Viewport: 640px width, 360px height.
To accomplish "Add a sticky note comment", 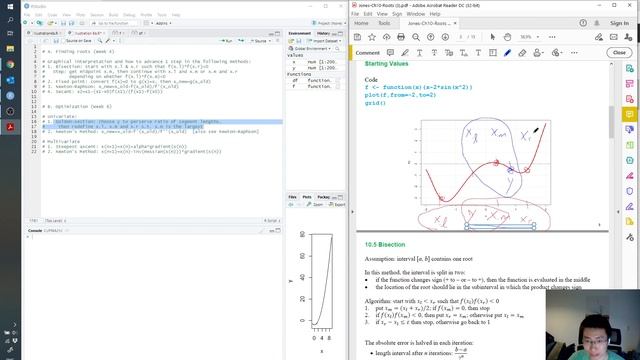I will tap(390, 53).
